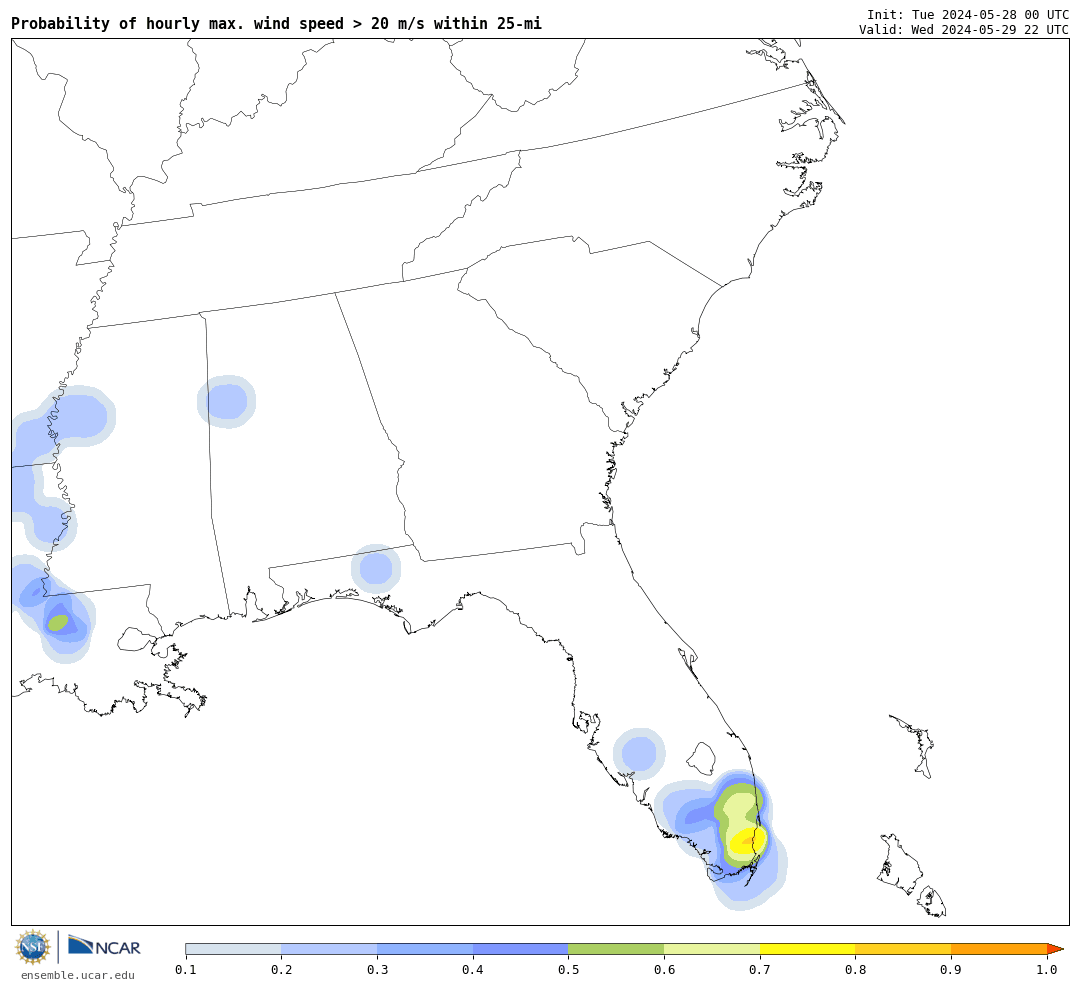Image resolution: width=1080 pixels, height=988 pixels.
Task: Open the ensemble.ucar.edu link text
Action: [x=78, y=975]
